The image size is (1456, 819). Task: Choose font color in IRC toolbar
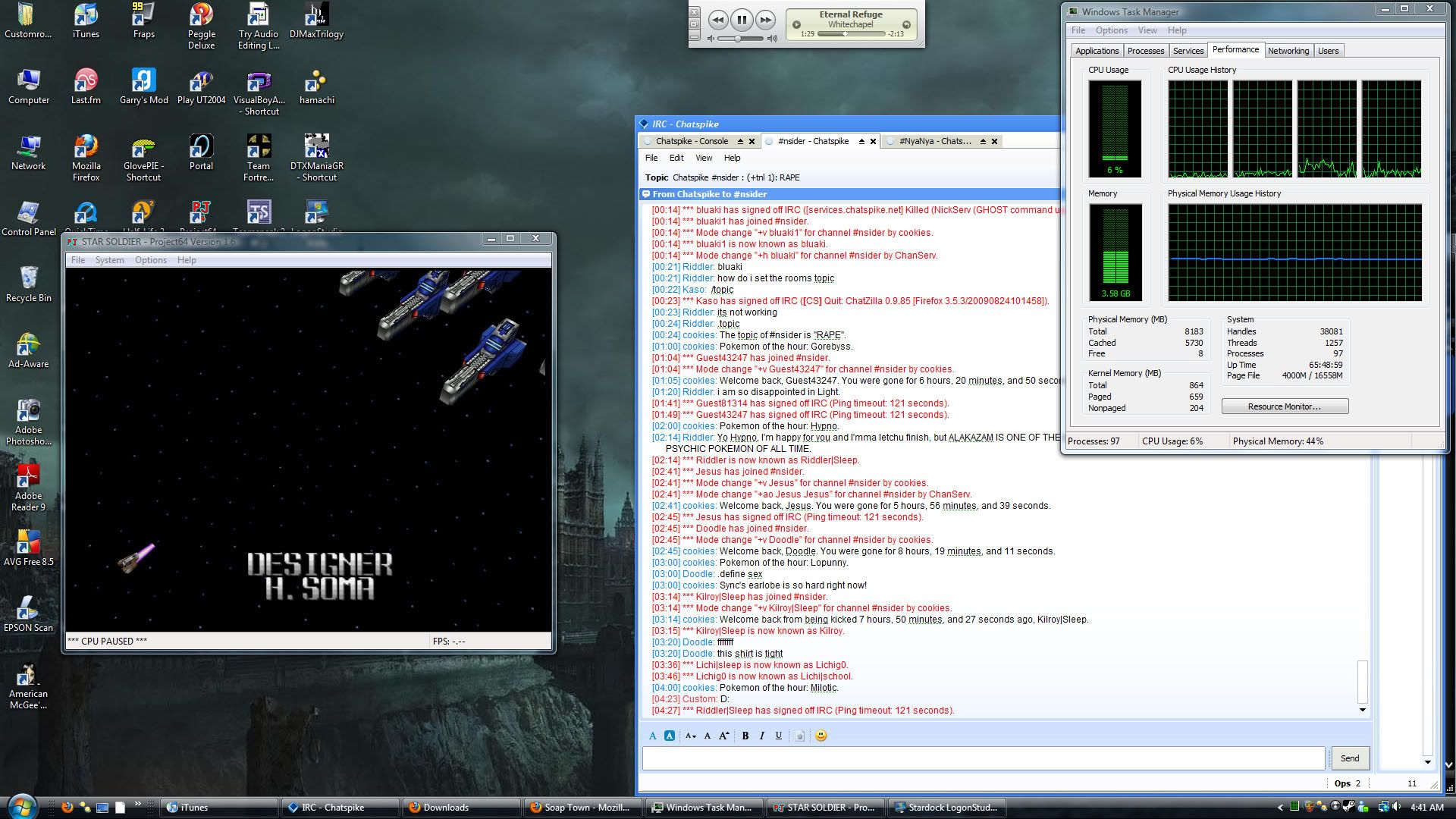coord(653,736)
